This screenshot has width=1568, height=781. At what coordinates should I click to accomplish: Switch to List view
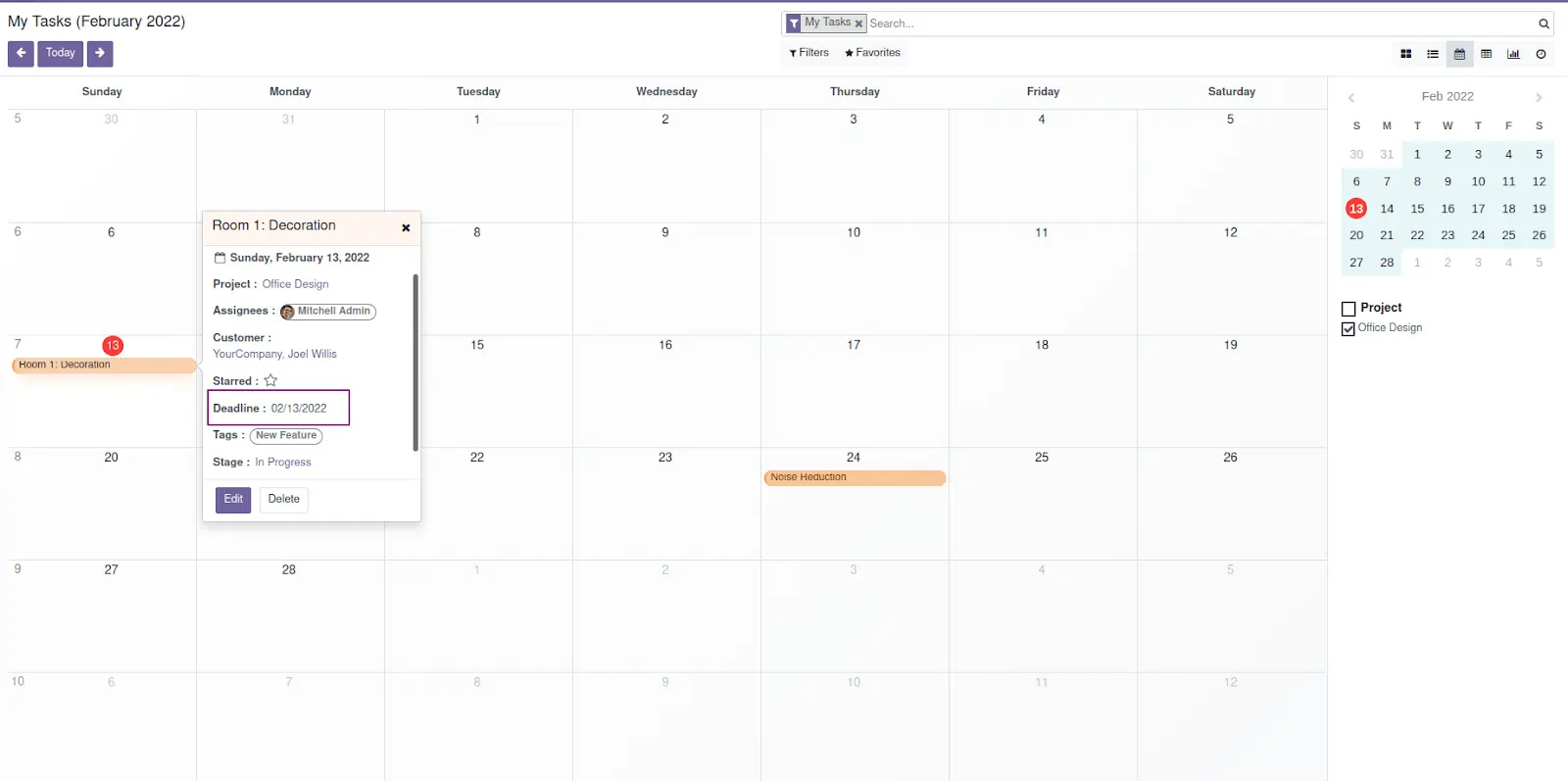1433,54
